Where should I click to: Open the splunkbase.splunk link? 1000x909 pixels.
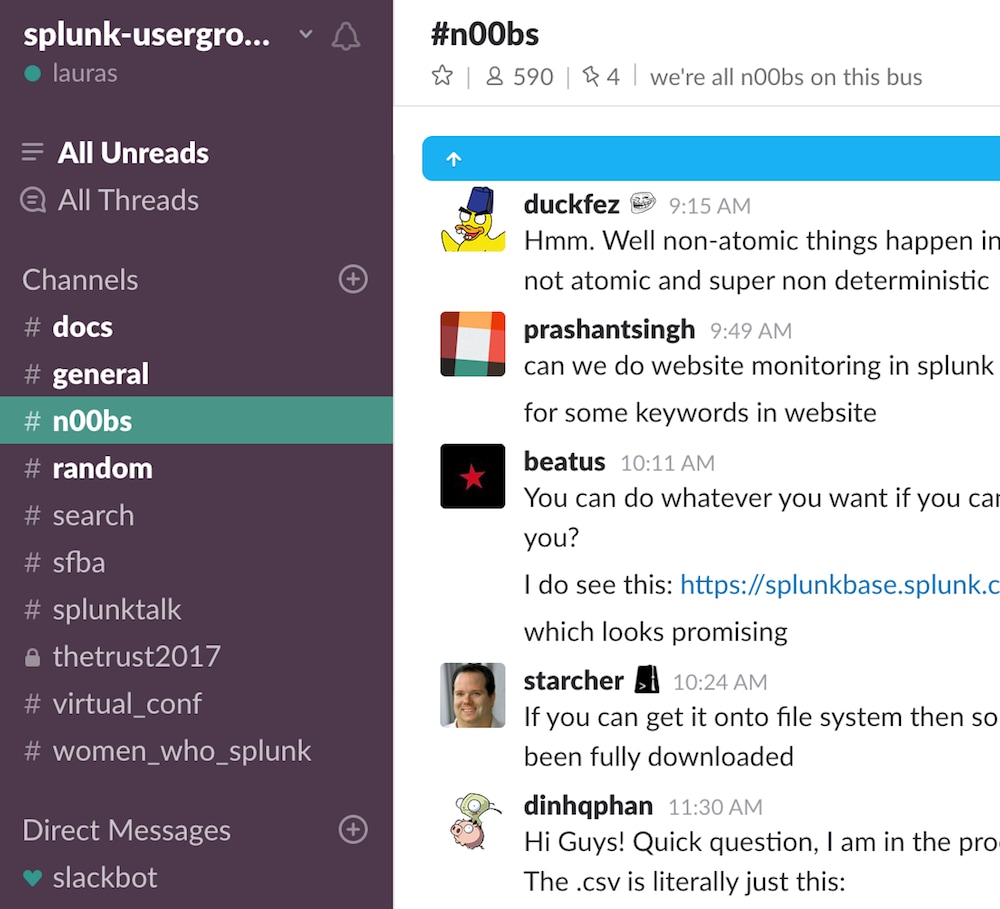pyautogui.click(x=840, y=584)
